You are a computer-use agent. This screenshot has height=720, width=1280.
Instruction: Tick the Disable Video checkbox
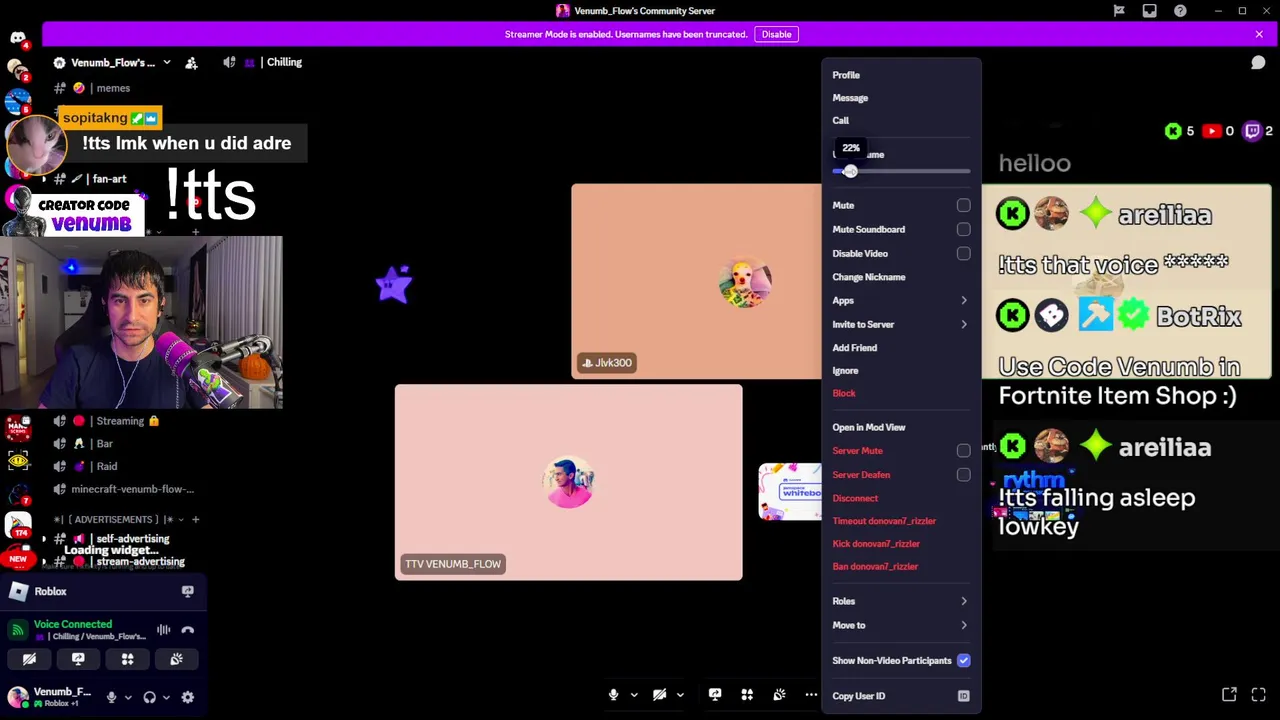(963, 253)
